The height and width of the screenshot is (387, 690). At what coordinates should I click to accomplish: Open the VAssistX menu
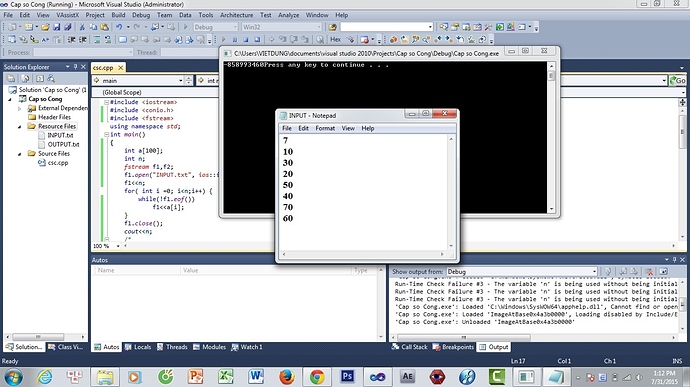click(67, 15)
